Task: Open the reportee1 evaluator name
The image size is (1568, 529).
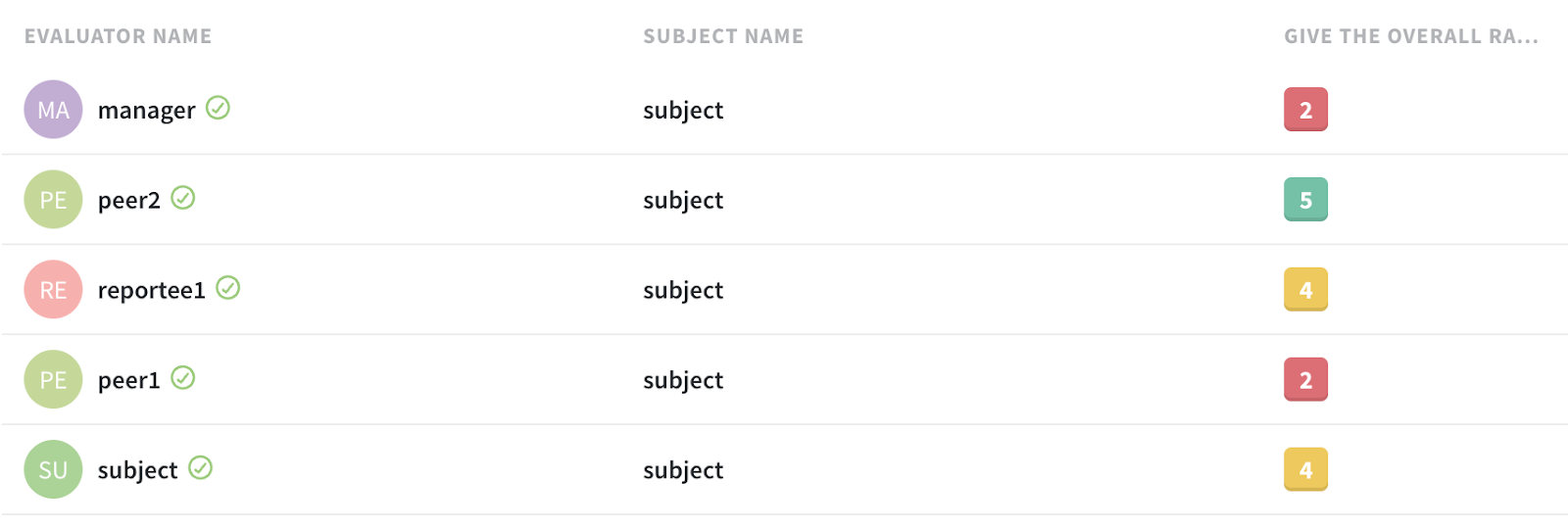Action: point(151,291)
